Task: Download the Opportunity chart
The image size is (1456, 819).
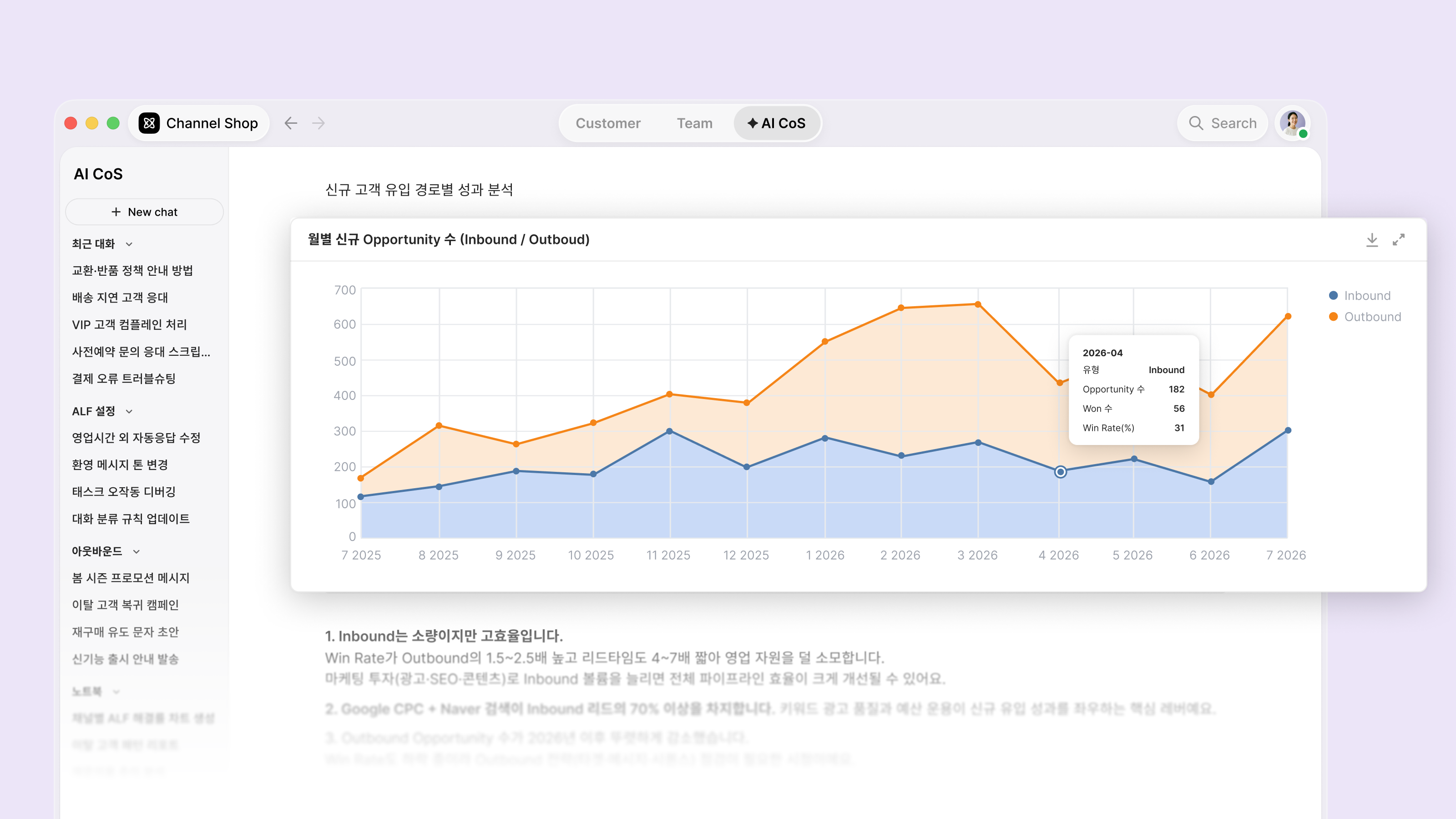Action: [x=1372, y=240]
